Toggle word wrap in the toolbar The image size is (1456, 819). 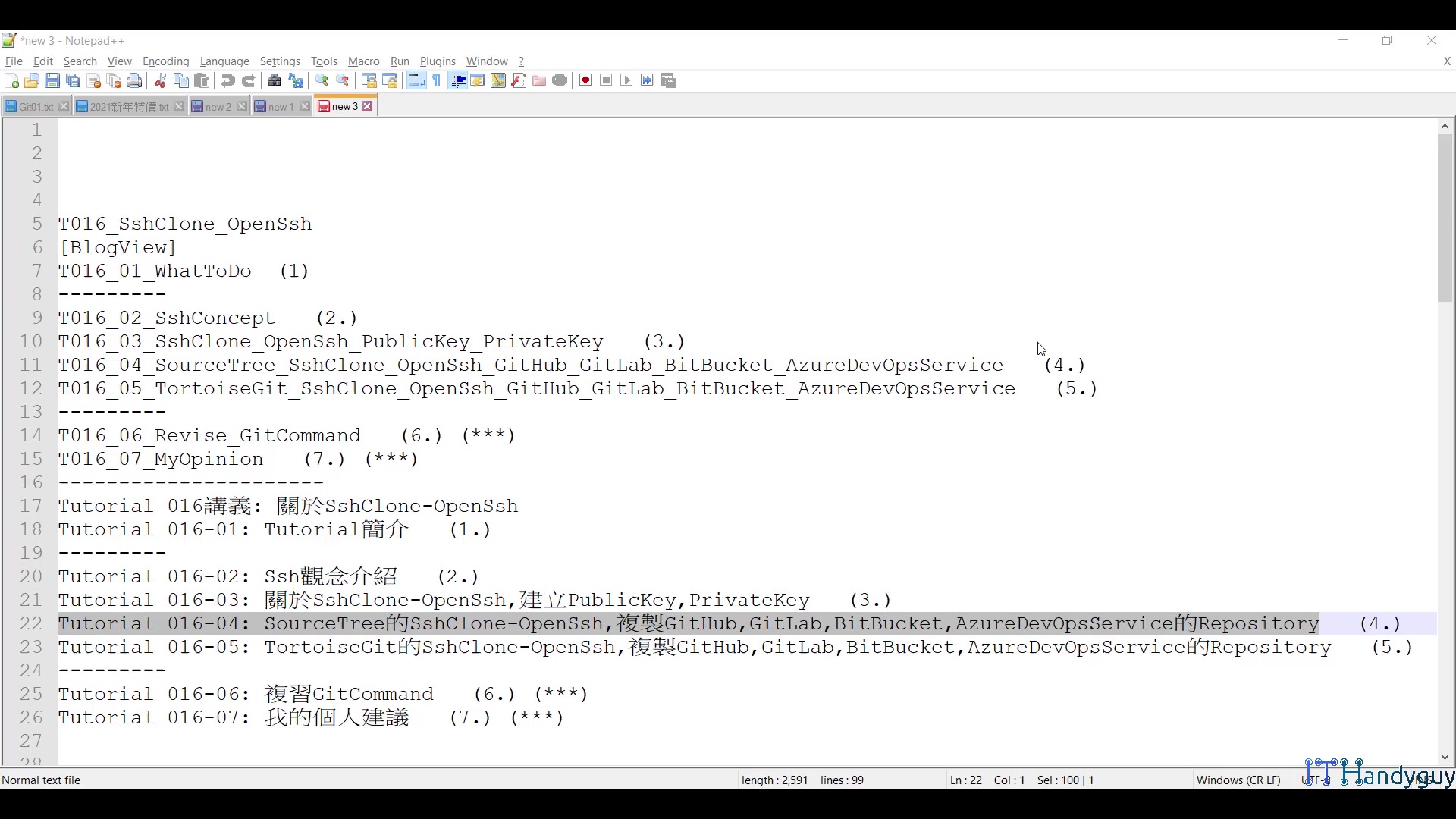(x=416, y=80)
